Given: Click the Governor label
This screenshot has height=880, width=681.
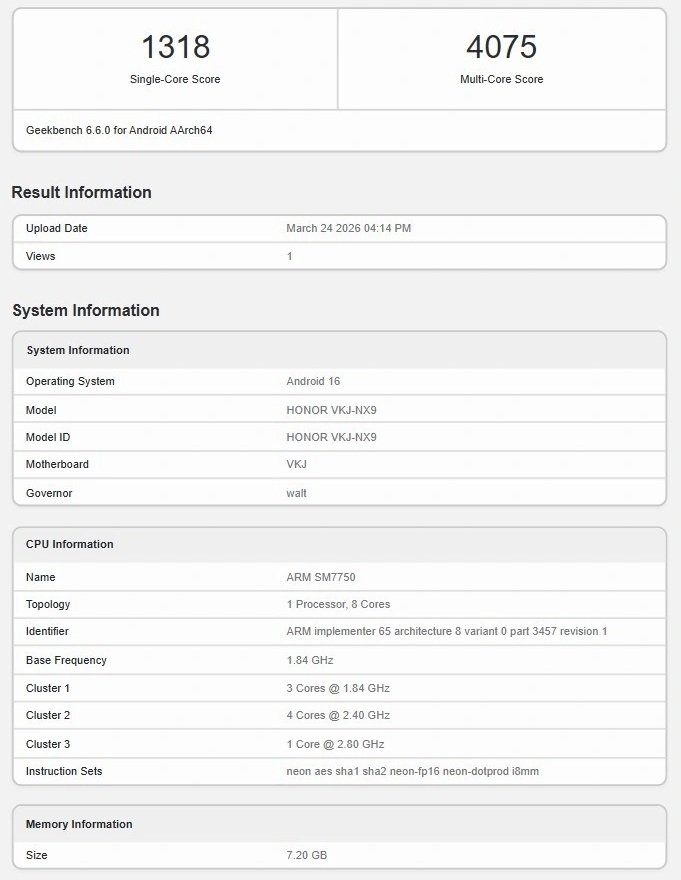Looking at the screenshot, I should point(49,493).
